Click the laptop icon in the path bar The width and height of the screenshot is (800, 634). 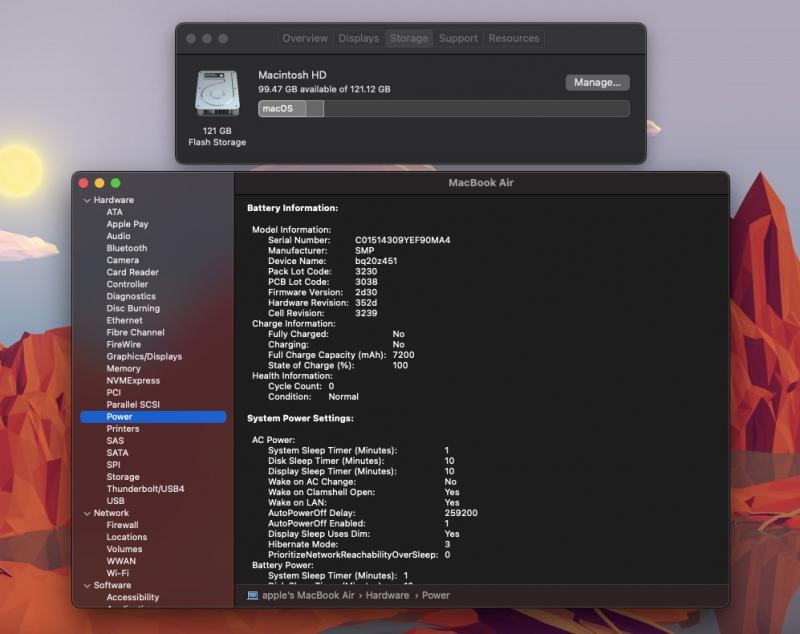tap(253, 595)
